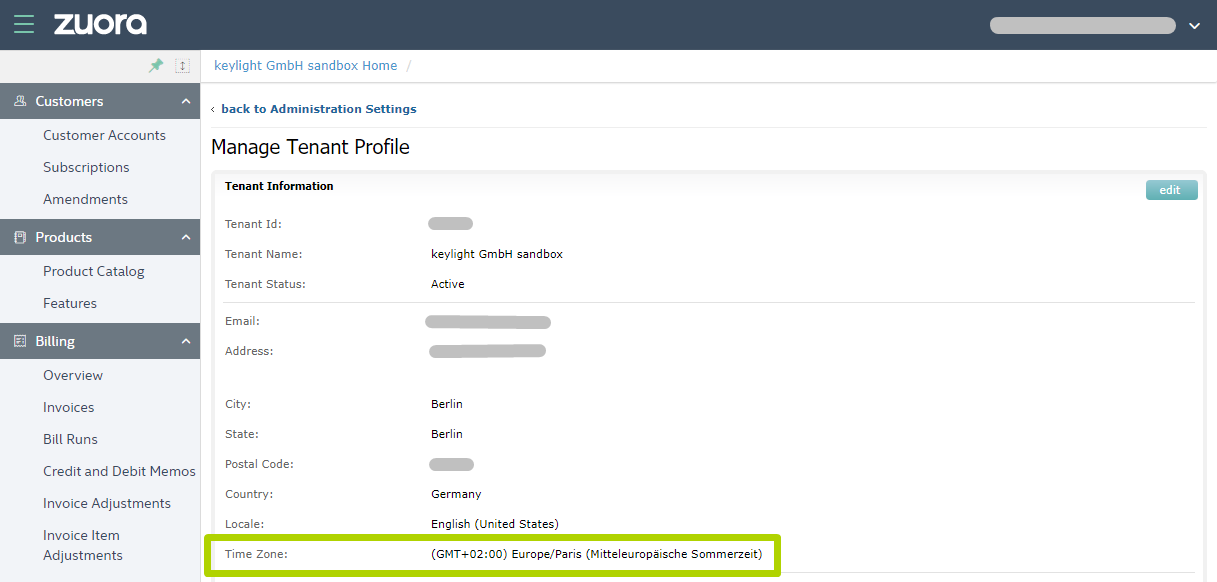The width and height of the screenshot is (1217, 582).
Task: Go to Features
Action: [x=70, y=303]
